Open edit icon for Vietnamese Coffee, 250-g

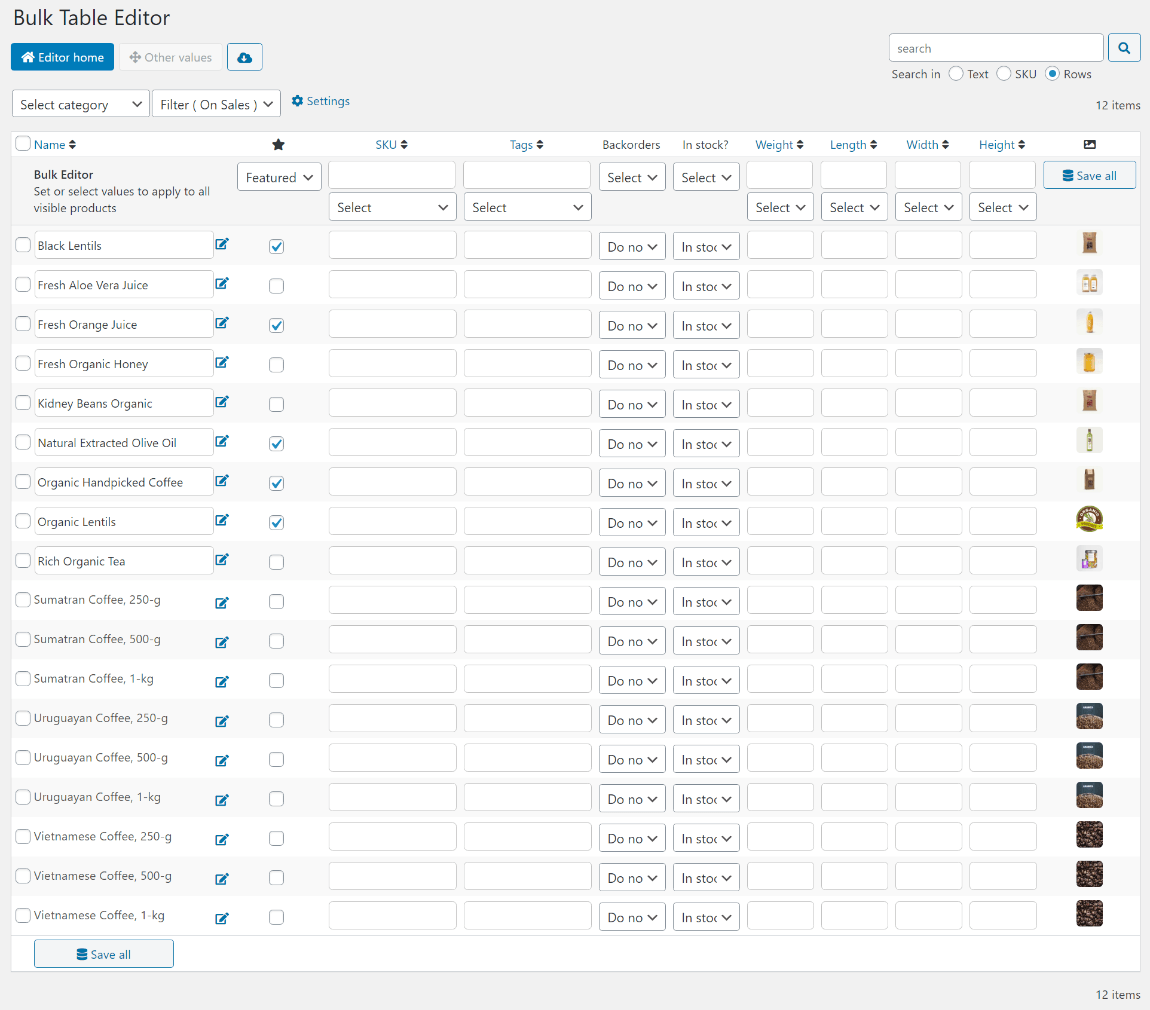click(x=221, y=840)
